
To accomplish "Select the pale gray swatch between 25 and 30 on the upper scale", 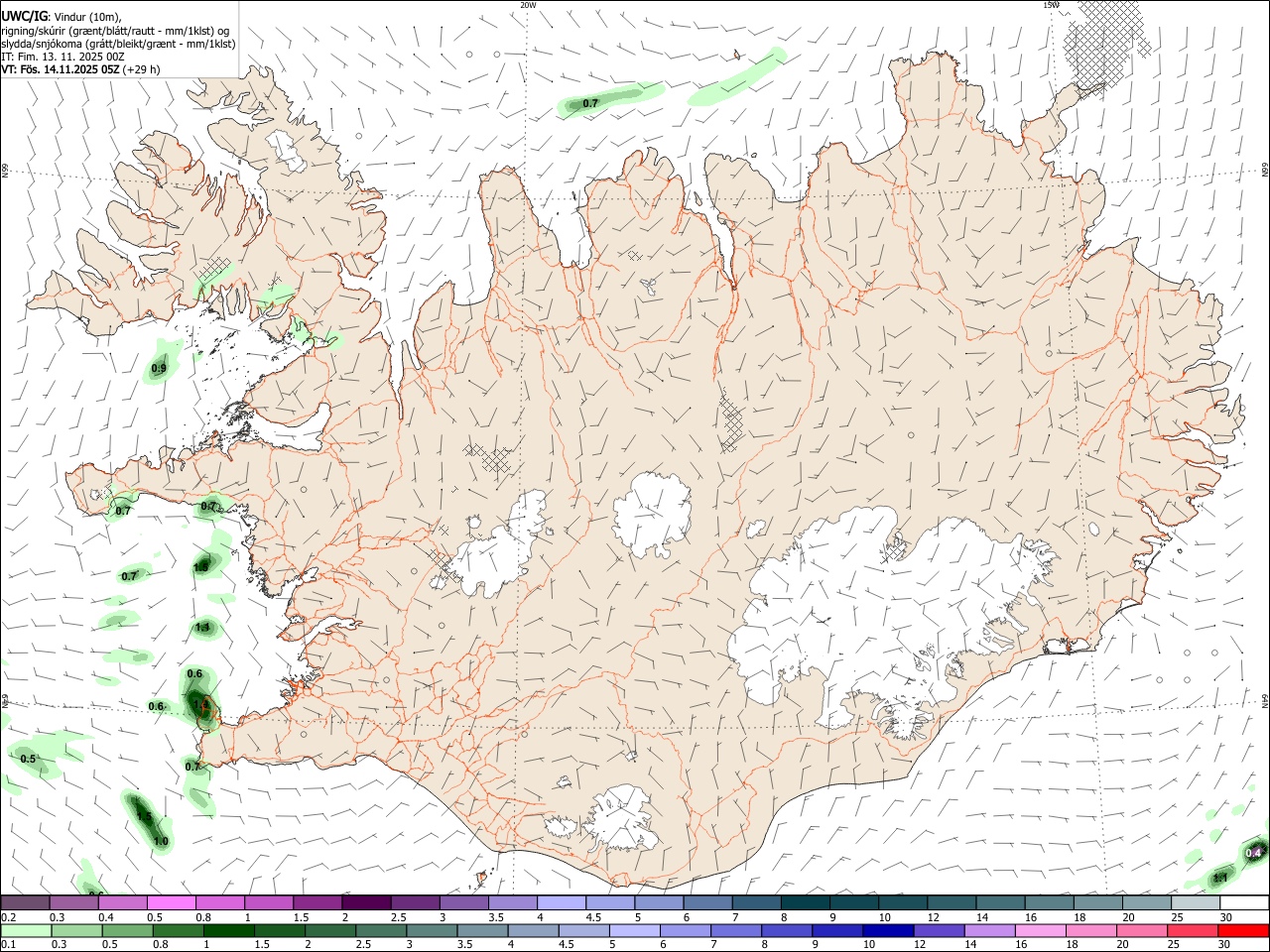I will pos(1196,903).
